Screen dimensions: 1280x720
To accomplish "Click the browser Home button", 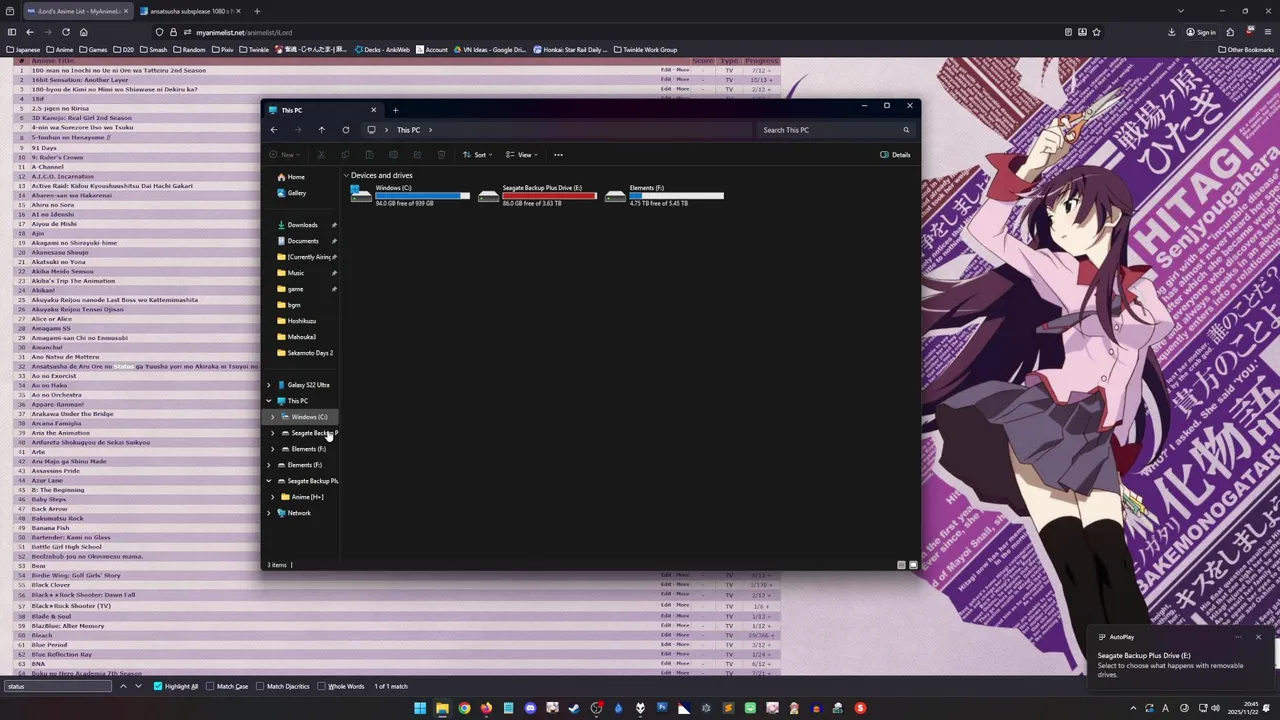I will coord(83,32).
